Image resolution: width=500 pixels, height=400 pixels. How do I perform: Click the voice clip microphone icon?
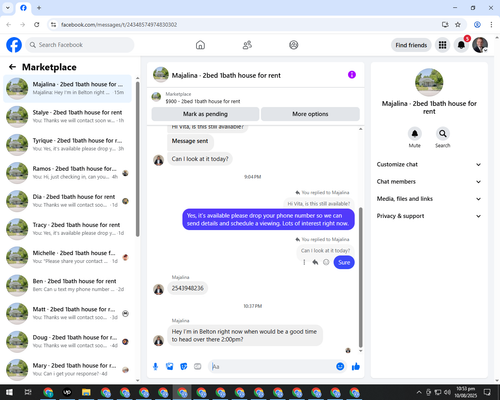[155, 367]
